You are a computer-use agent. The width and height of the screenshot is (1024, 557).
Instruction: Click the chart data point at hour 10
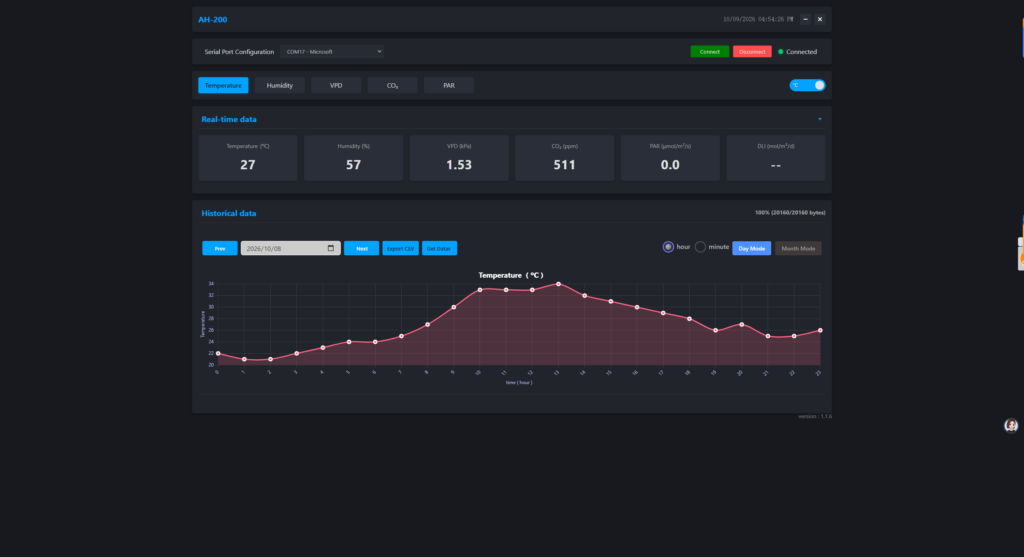point(480,290)
